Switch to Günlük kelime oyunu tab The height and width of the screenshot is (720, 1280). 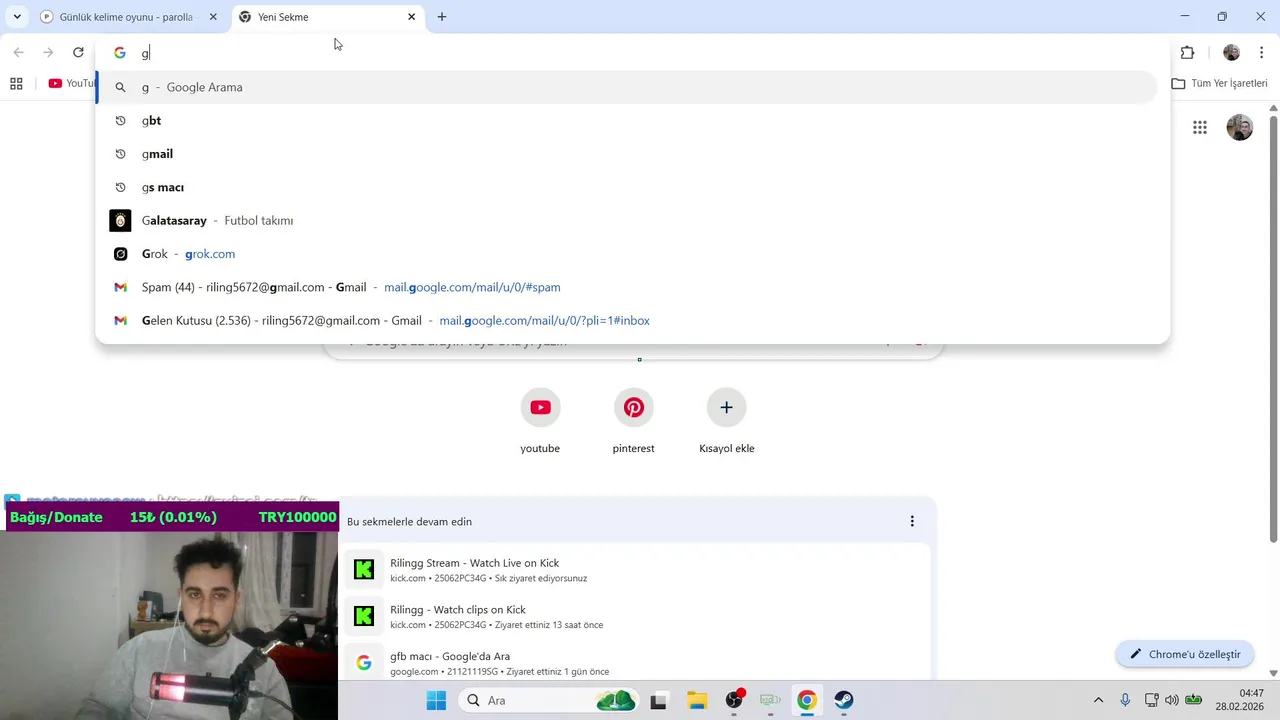point(129,17)
